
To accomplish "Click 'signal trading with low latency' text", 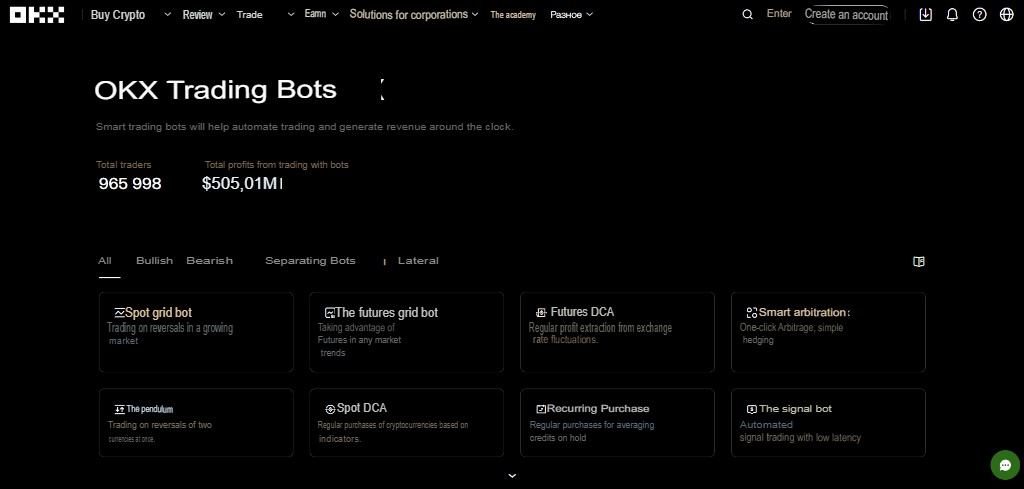I will tap(800, 438).
